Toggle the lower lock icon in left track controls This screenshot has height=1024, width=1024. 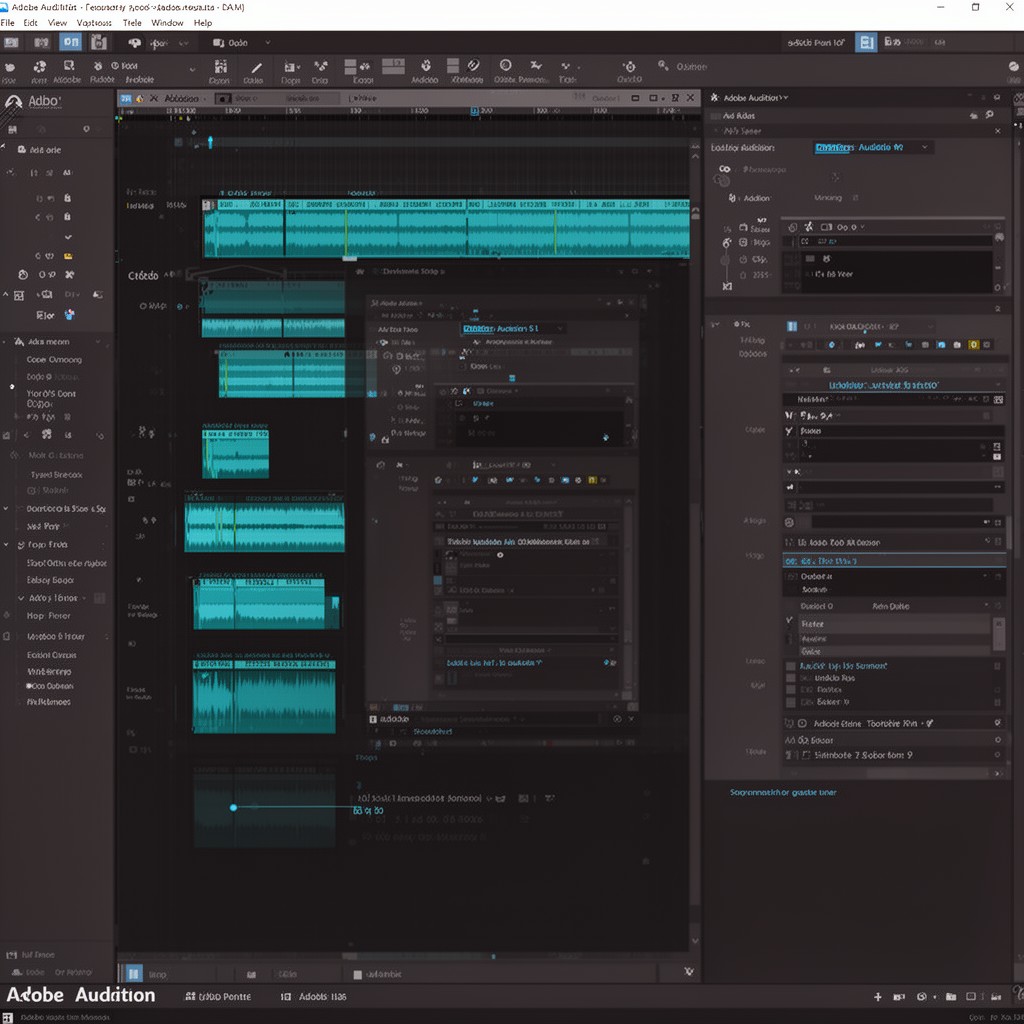[x=67, y=216]
